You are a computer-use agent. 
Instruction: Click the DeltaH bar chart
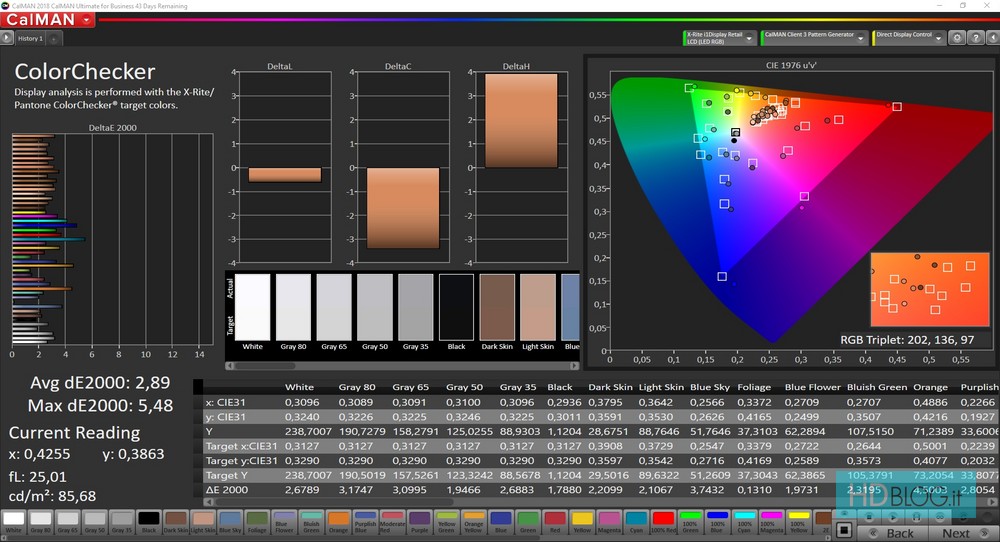click(x=520, y=167)
